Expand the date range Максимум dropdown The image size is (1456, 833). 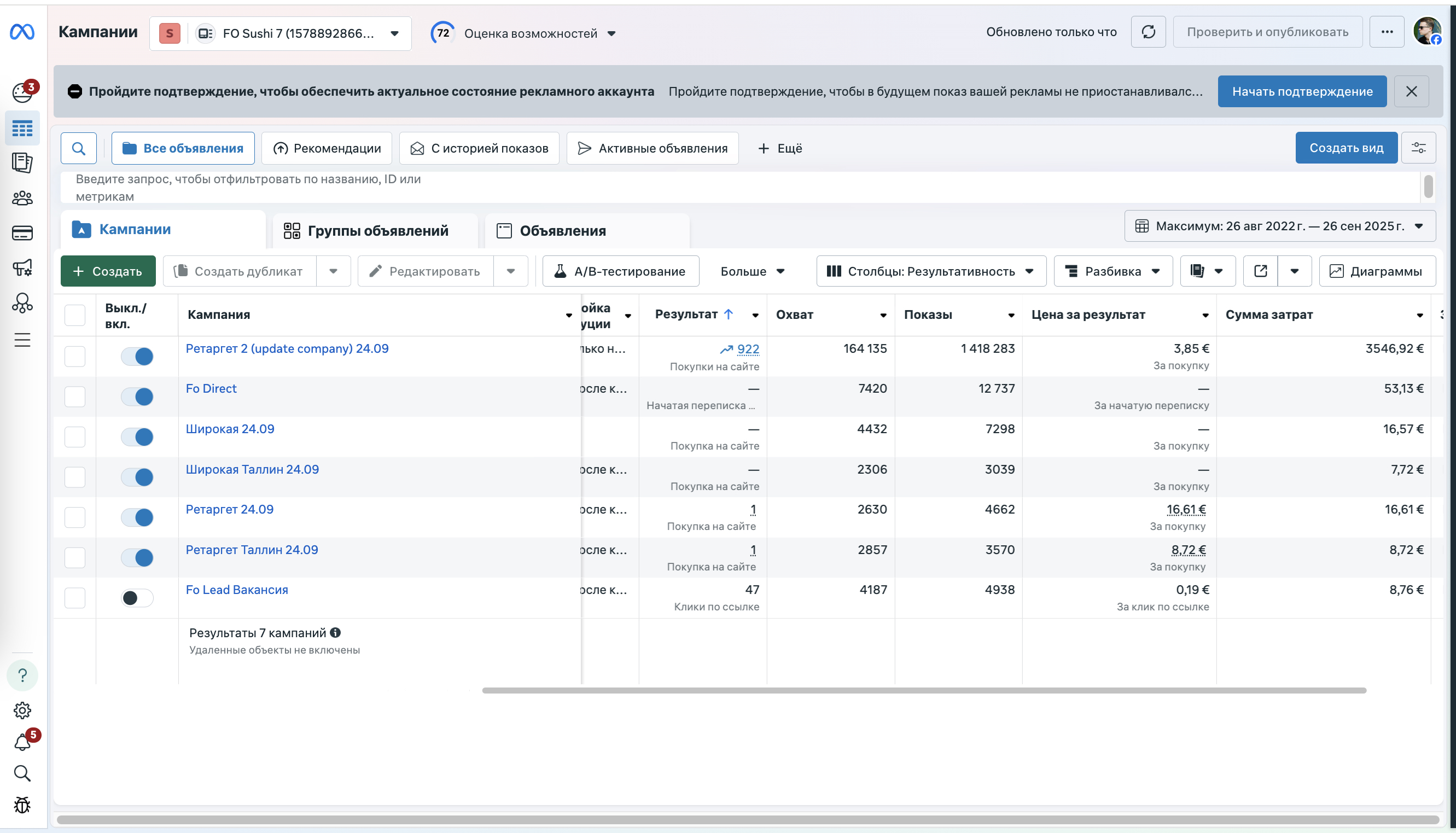[1280, 226]
